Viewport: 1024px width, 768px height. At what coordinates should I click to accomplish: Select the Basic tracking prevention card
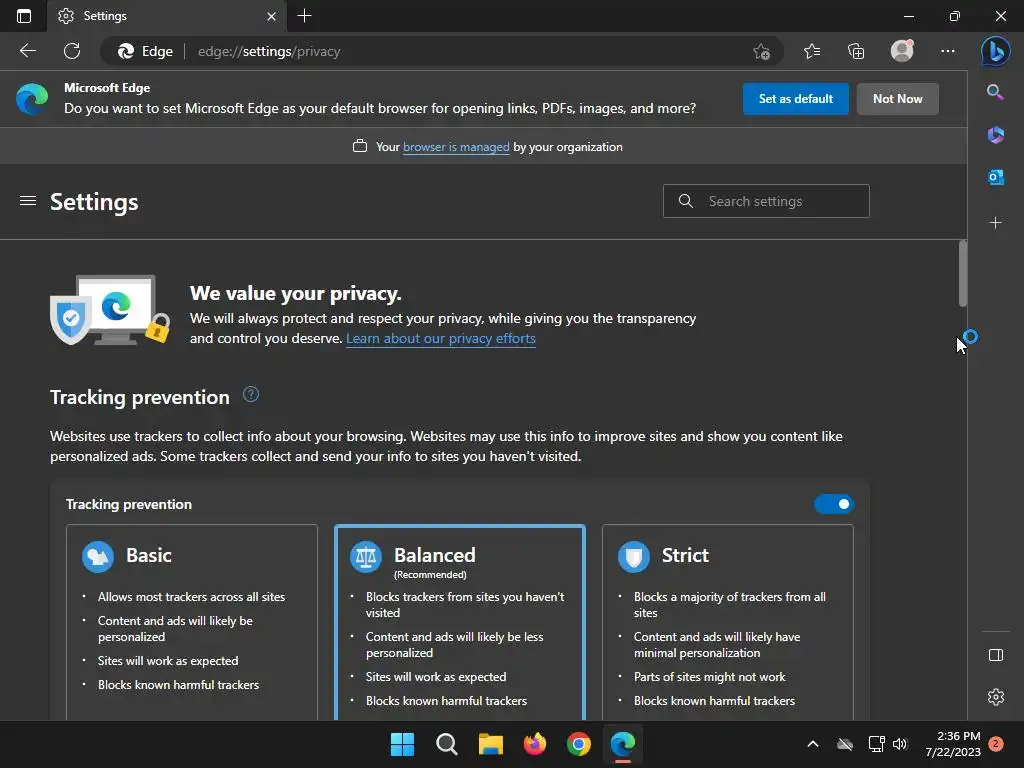(191, 622)
